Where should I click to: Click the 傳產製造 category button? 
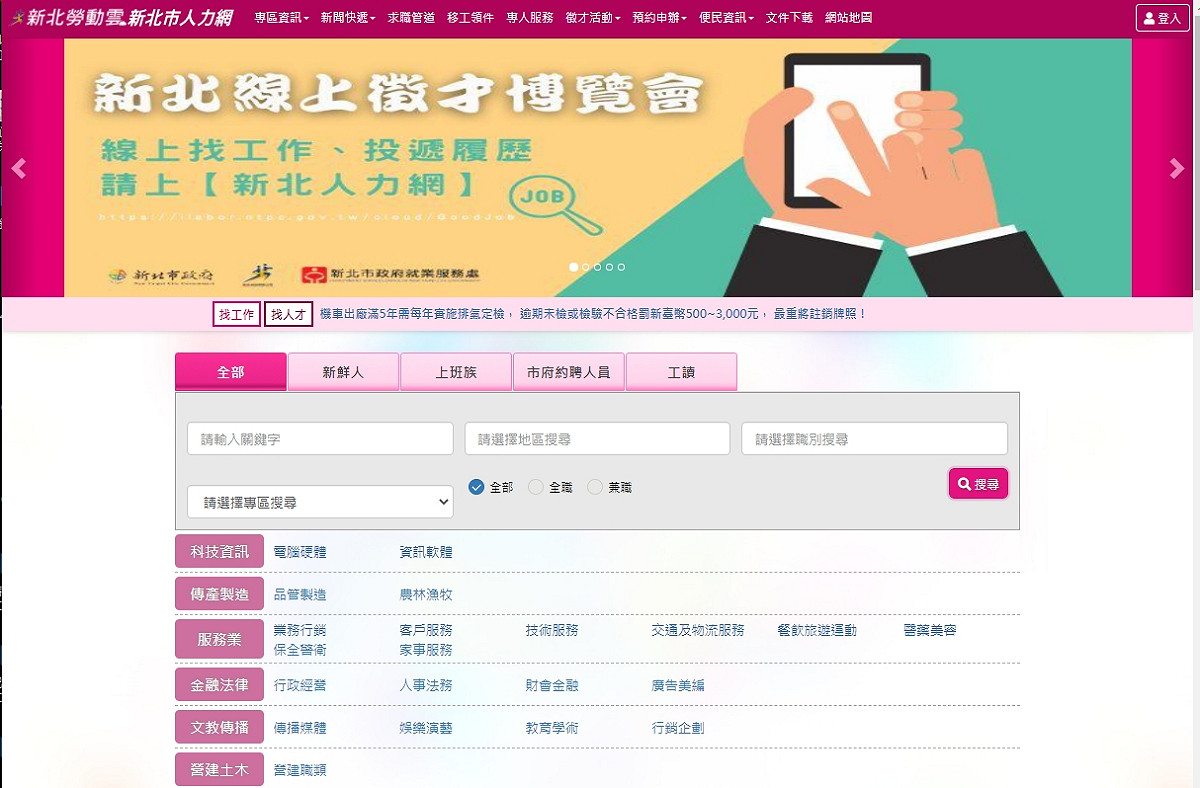click(x=219, y=594)
